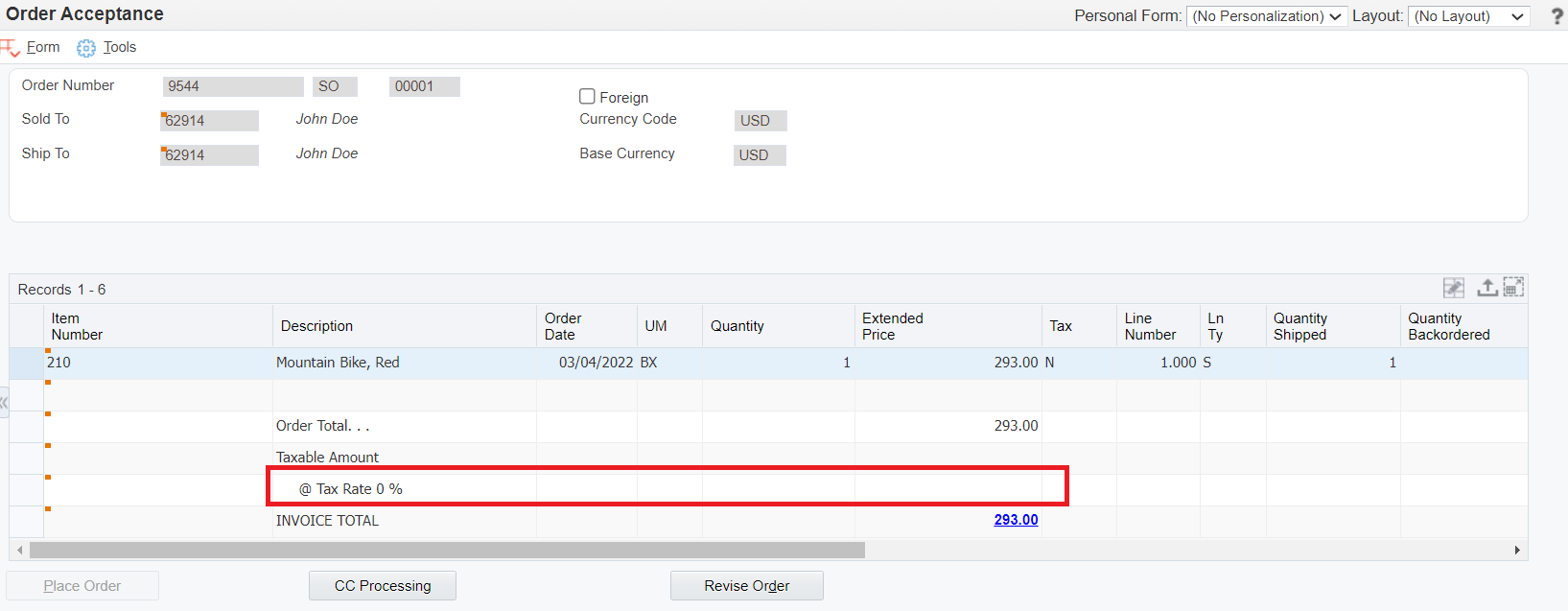Click the Ship To 62914 field
1568x611 pixels.
[x=209, y=155]
